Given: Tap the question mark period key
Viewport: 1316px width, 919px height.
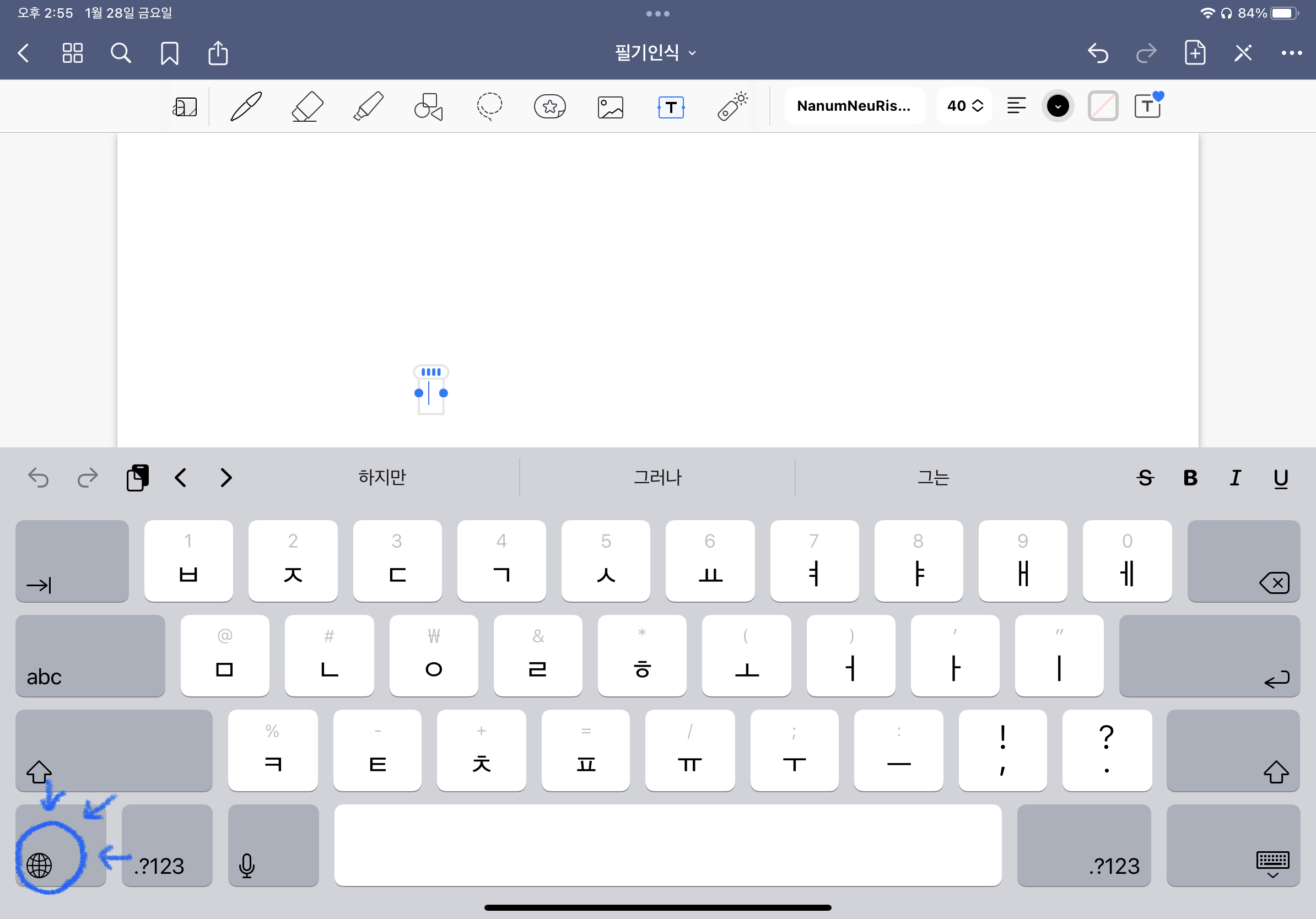Looking at the screenshot, I should click(1107, 750).
